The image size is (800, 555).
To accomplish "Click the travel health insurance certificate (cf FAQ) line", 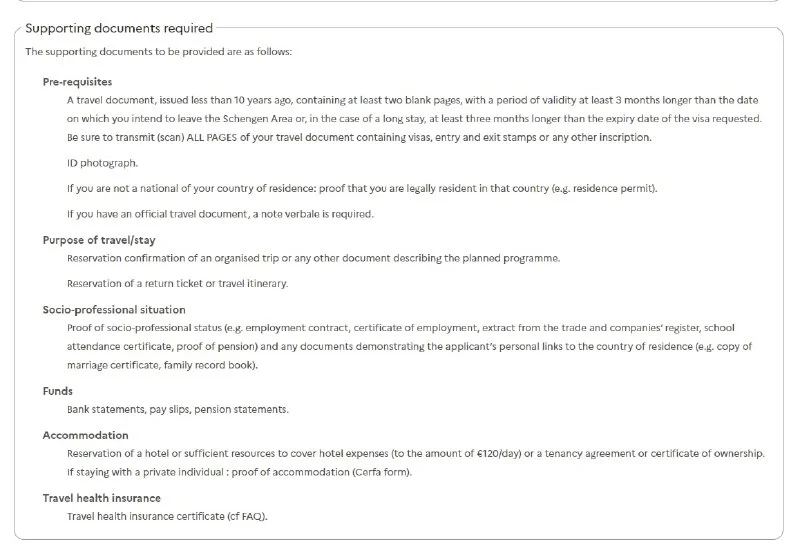I will [x=167, y=516].
